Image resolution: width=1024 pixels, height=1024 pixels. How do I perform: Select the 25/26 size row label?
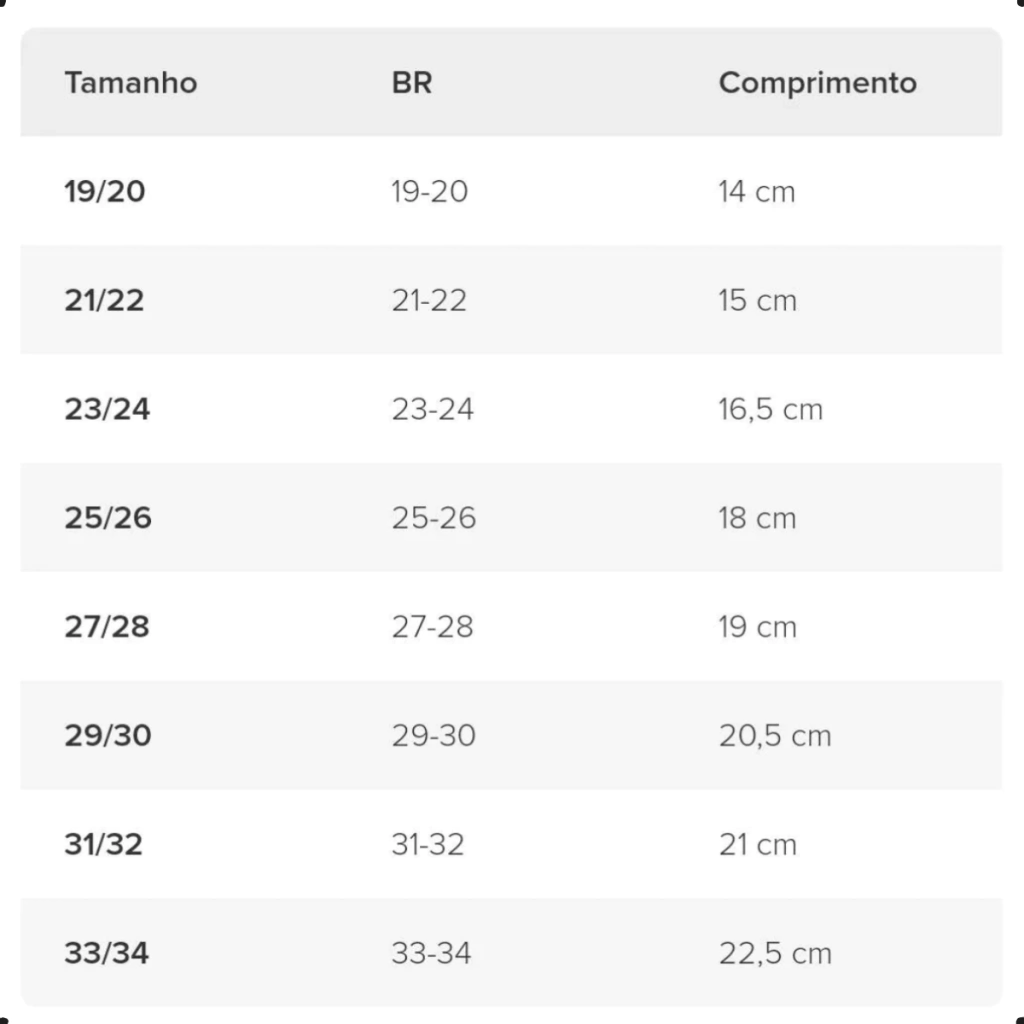(x=108, y=518)
